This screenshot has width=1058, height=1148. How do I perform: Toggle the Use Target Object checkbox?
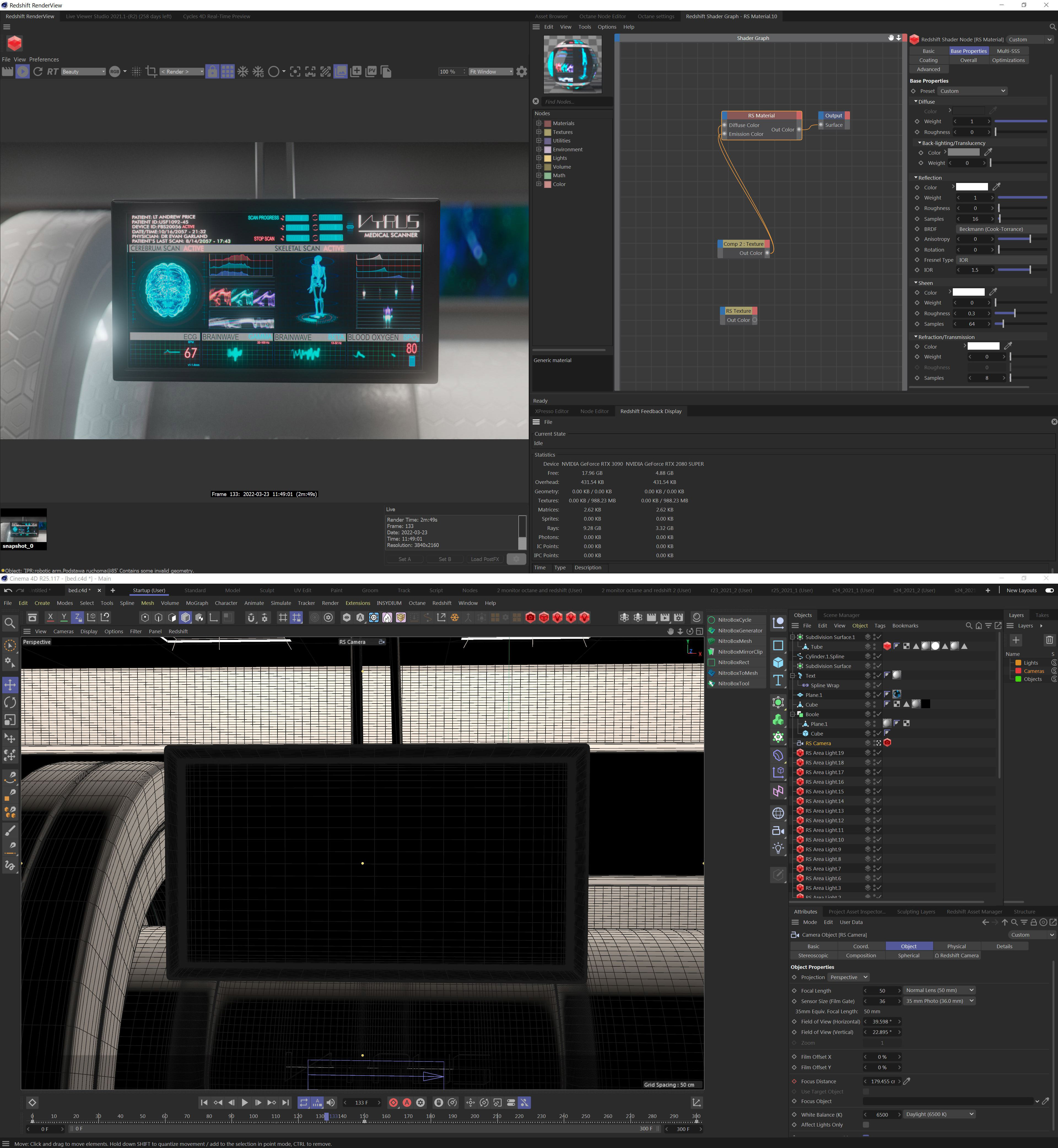point(866,1091)
